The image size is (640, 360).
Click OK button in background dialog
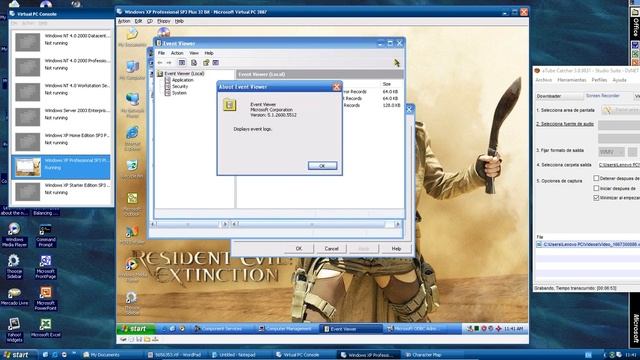pyautogui.click(x=299, y=249)
